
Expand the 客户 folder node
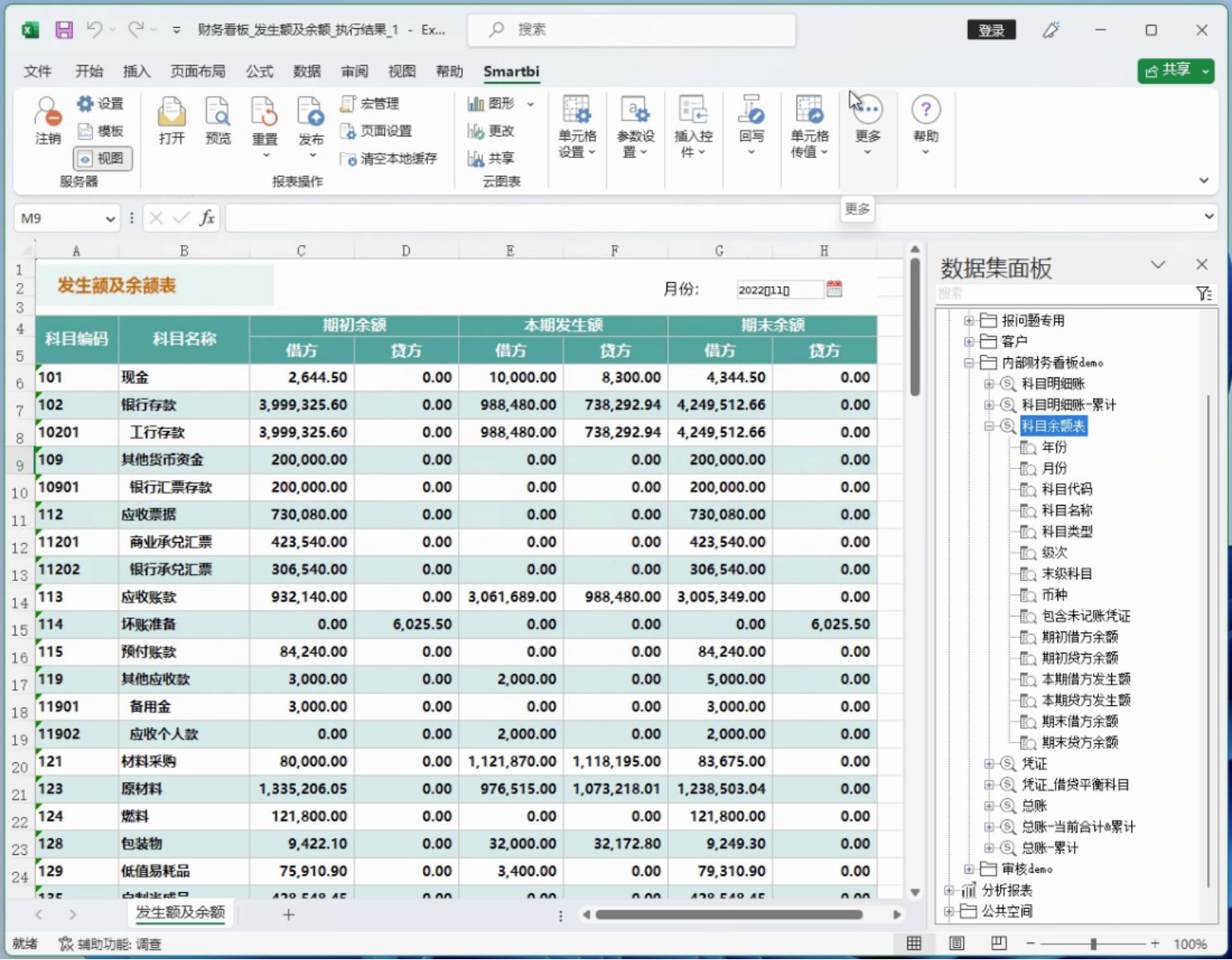point(969,341)
